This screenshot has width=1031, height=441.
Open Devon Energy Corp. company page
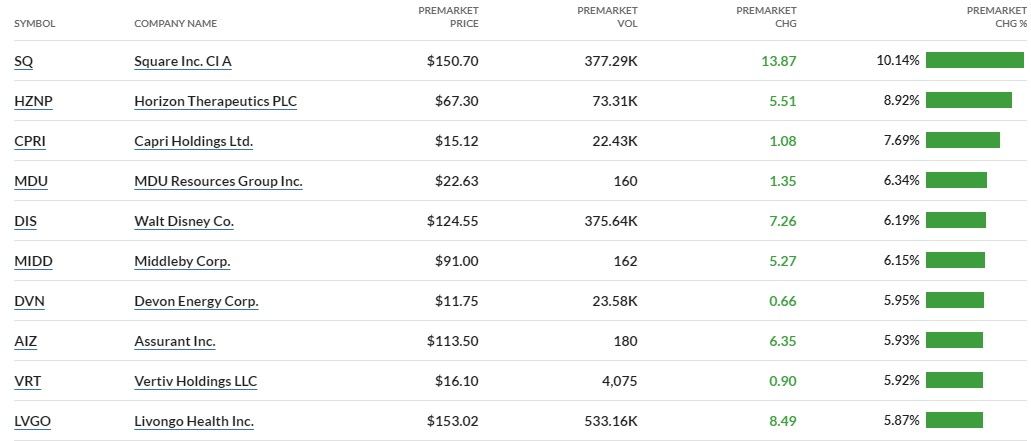tap(196, 302)
